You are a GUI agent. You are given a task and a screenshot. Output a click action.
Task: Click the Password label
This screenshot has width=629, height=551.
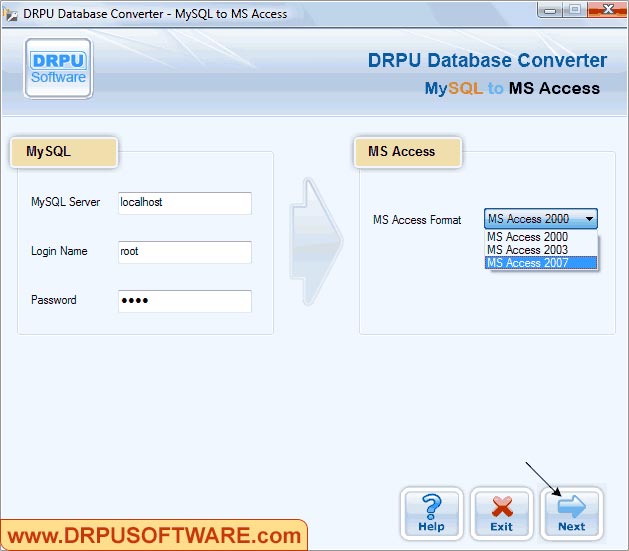tap(53, 300)
